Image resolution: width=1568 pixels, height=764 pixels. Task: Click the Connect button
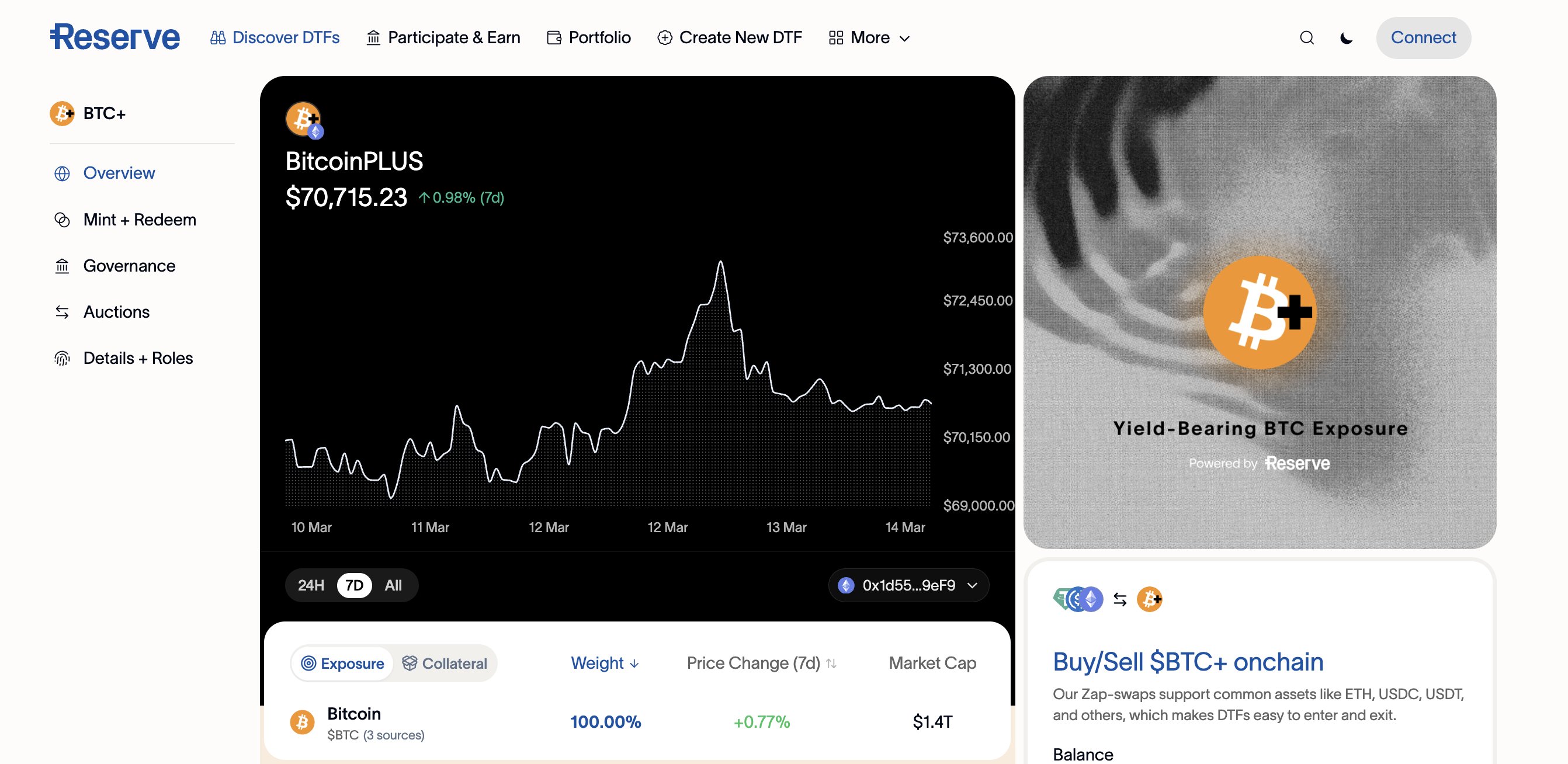point(1423,37)
